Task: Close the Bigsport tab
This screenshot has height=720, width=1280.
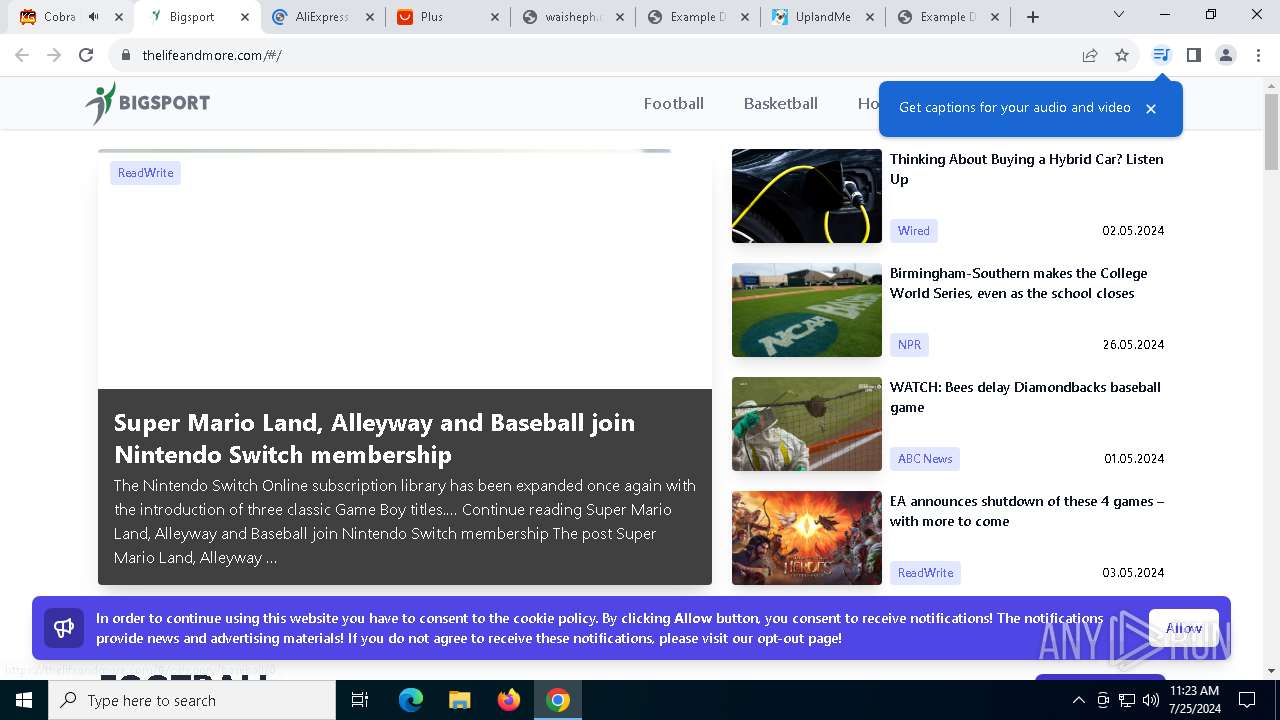Action: [244, 17]
